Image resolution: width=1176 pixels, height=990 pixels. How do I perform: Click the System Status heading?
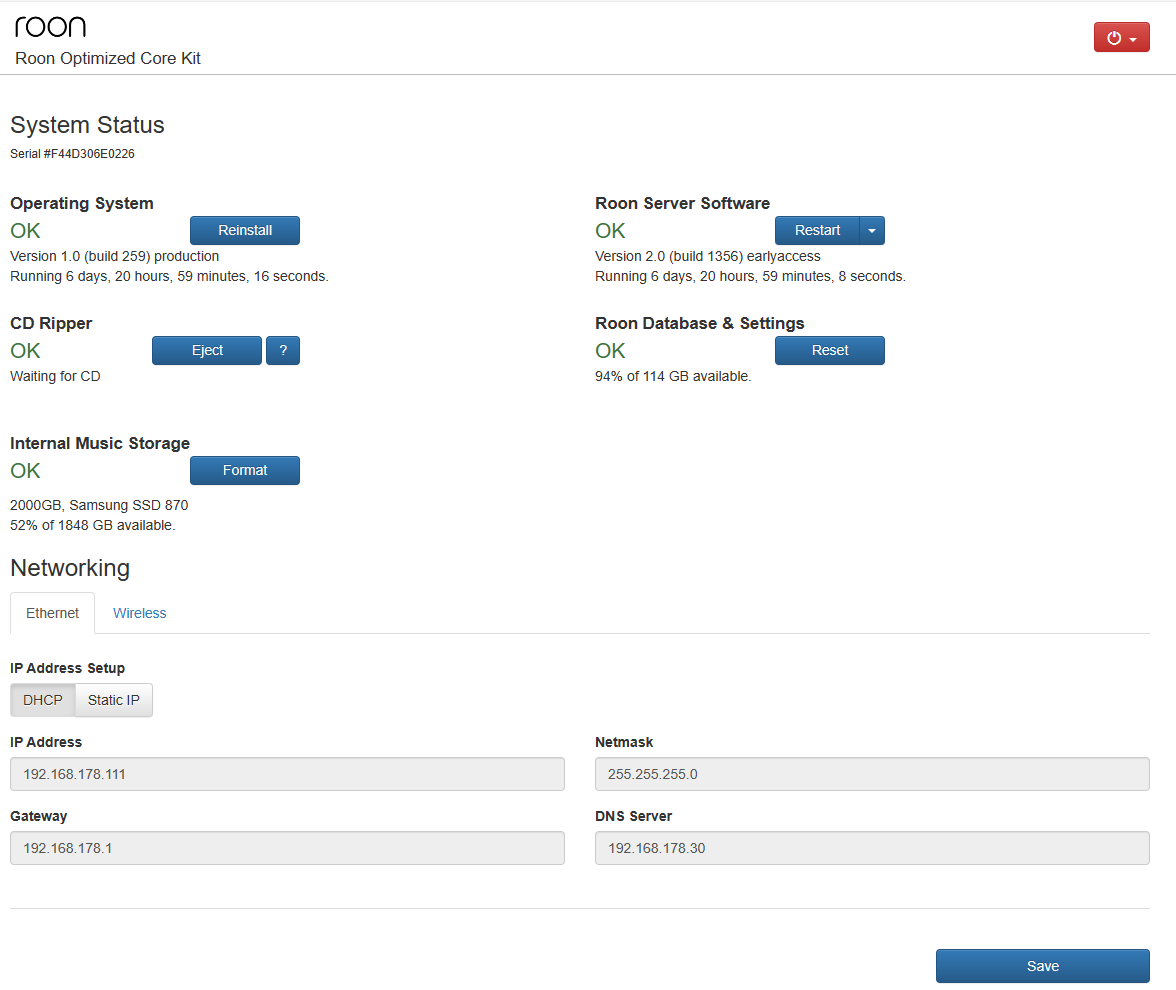87,124
